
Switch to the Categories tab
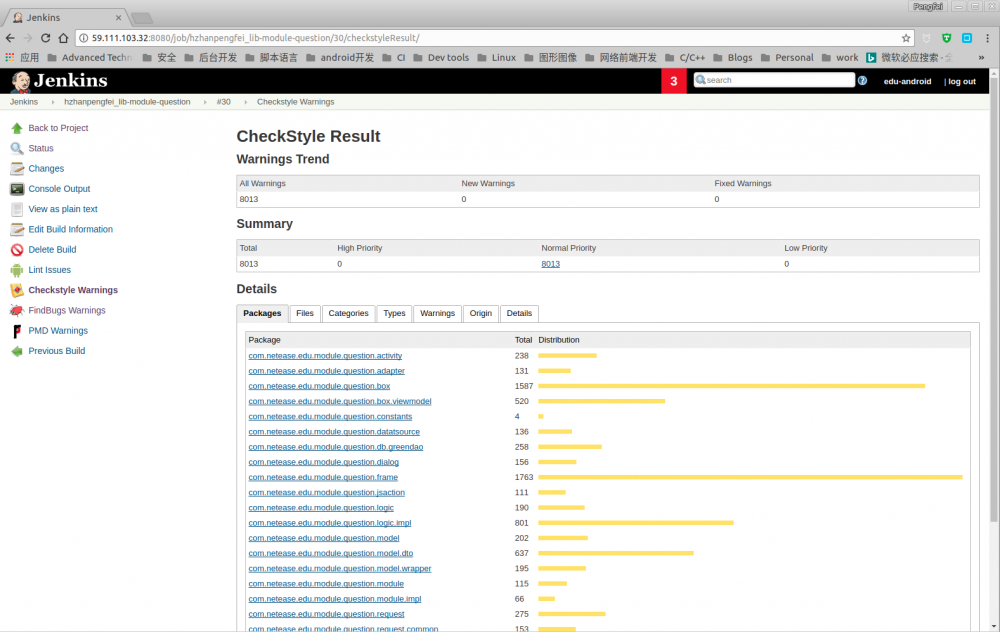pos(348,313)
